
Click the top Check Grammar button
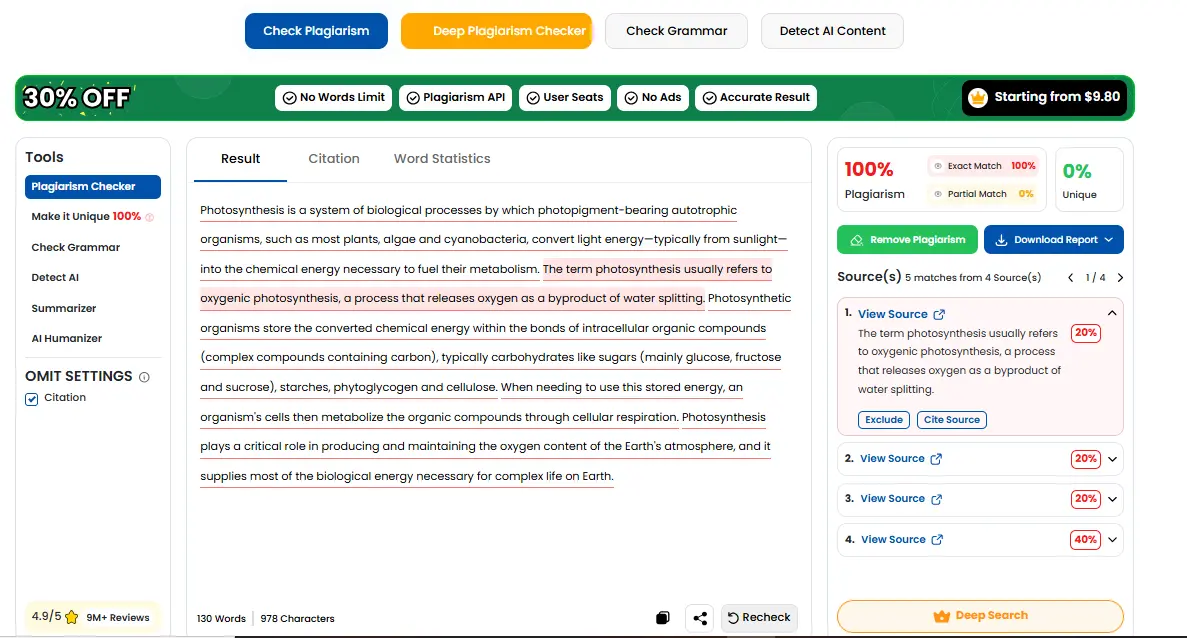pos(677,31)
